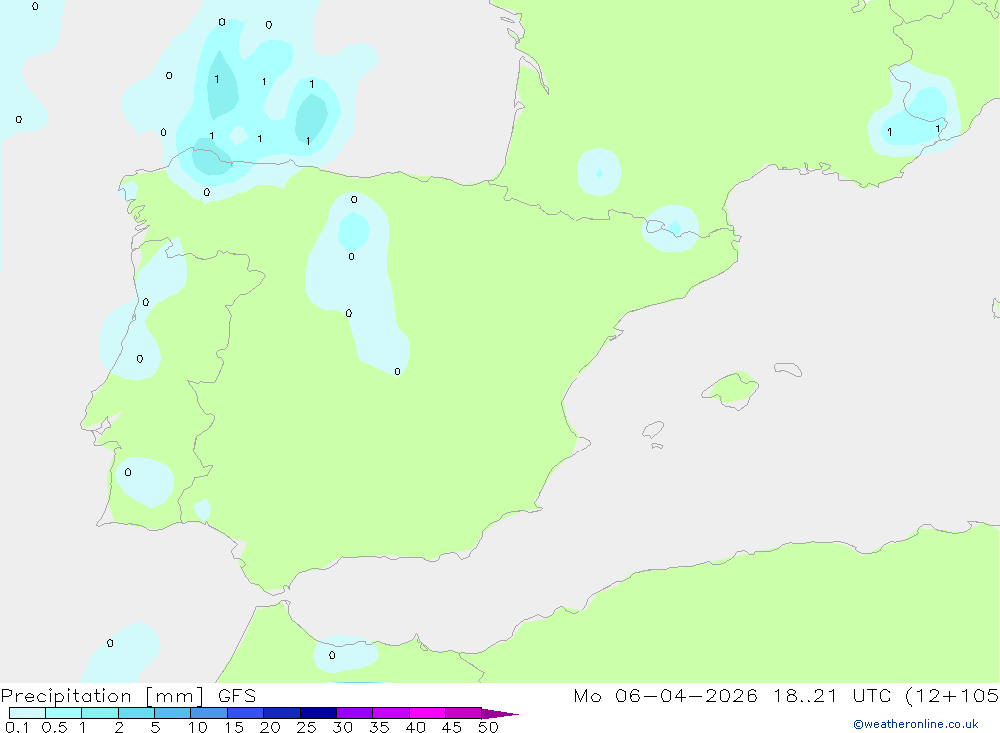
Task: Select the legend swatch between 2 and 5
Action: coord(136,713)
